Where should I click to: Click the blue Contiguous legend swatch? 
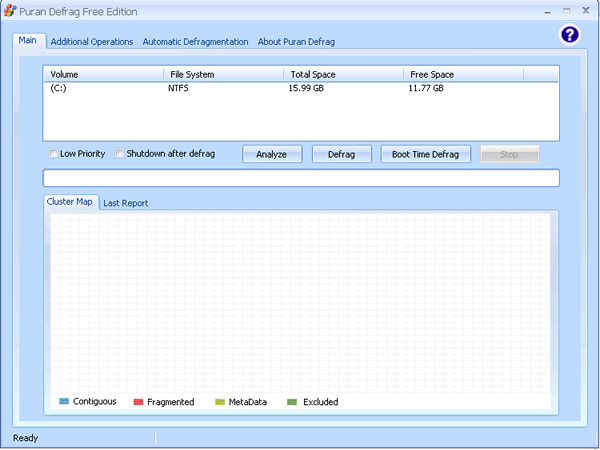(x=64, y=402)
